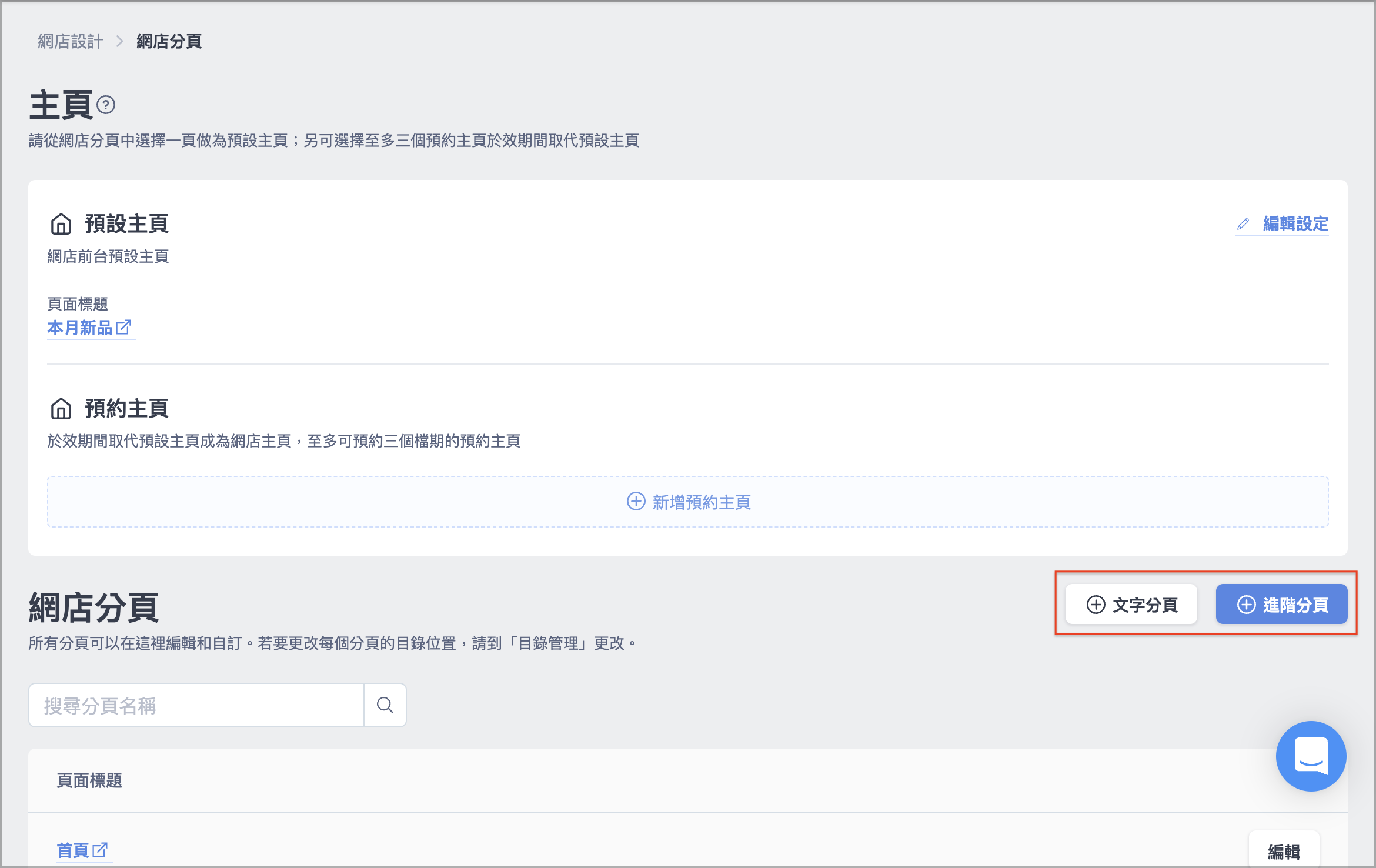Click the house icon beside 預設主頁

pyautogui.click(x=61, y=224)
